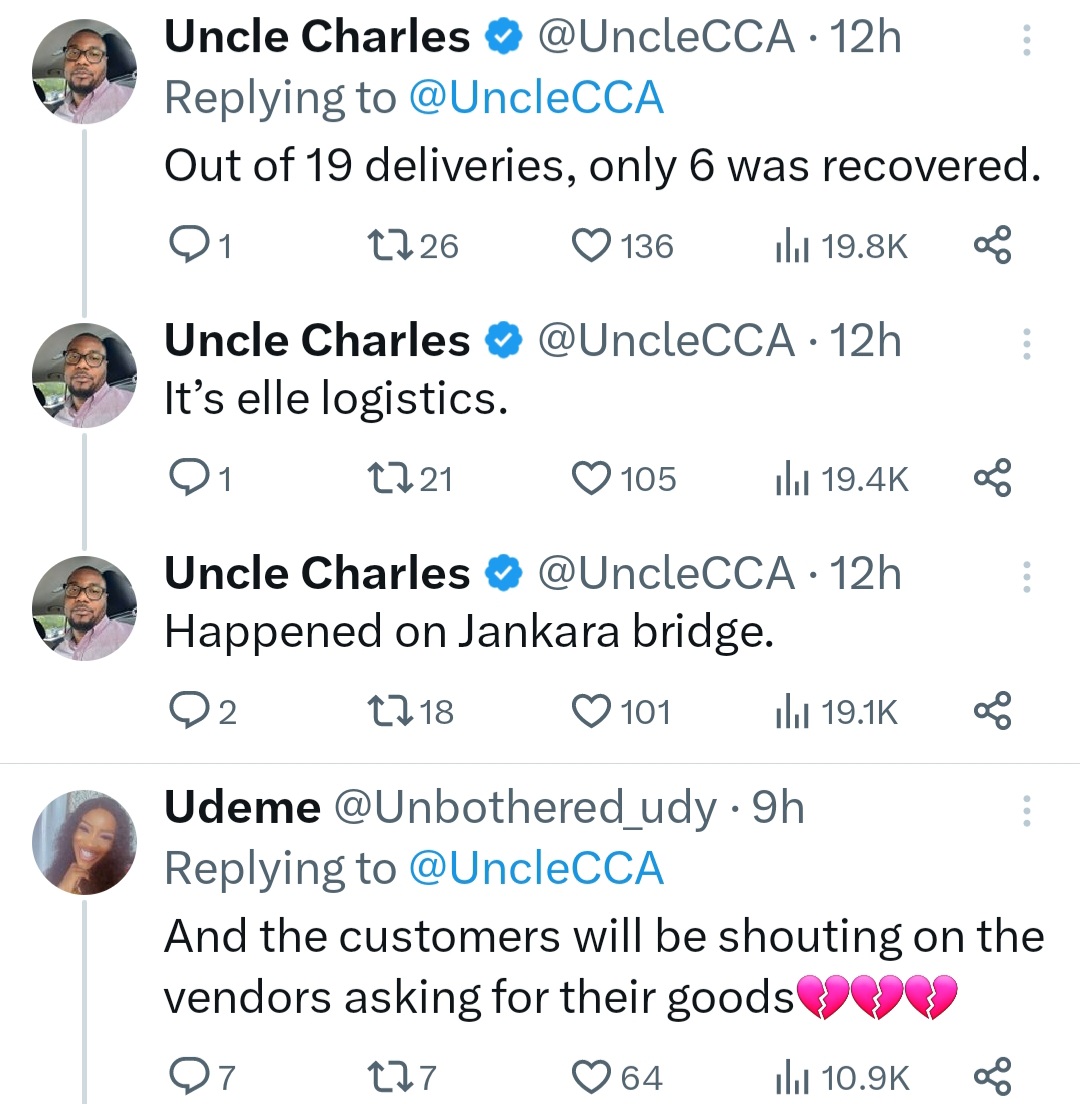The height and width of the screenshot is (1104, 1080).
Task: Reply to the "19 deliveries" tweet
Action: click(x=186, y=246)
